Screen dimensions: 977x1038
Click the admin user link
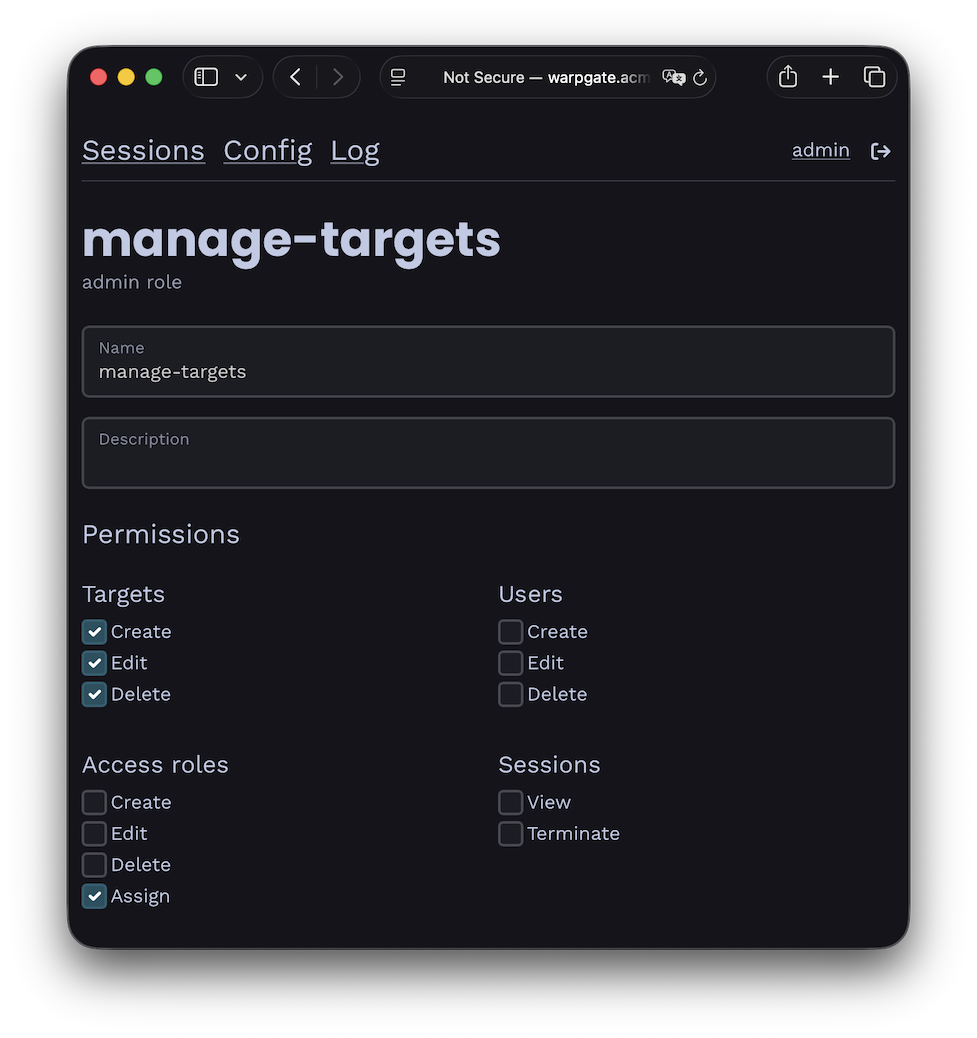coord(820,150)
